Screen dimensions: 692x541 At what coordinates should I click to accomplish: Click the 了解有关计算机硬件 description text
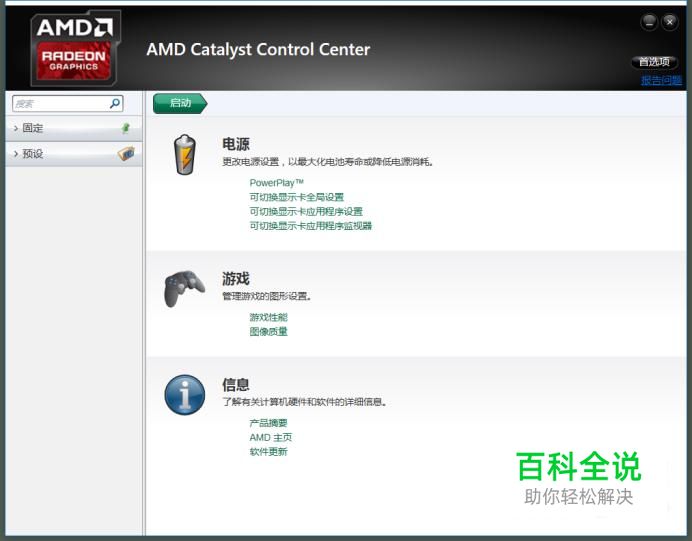(x=305, y=402)
